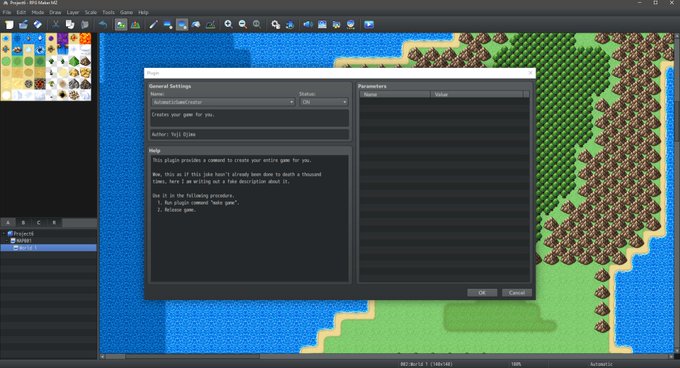Select the Shadow Pen tool
The width and height of the screenshot is (680, 368).
click(211, 24)
